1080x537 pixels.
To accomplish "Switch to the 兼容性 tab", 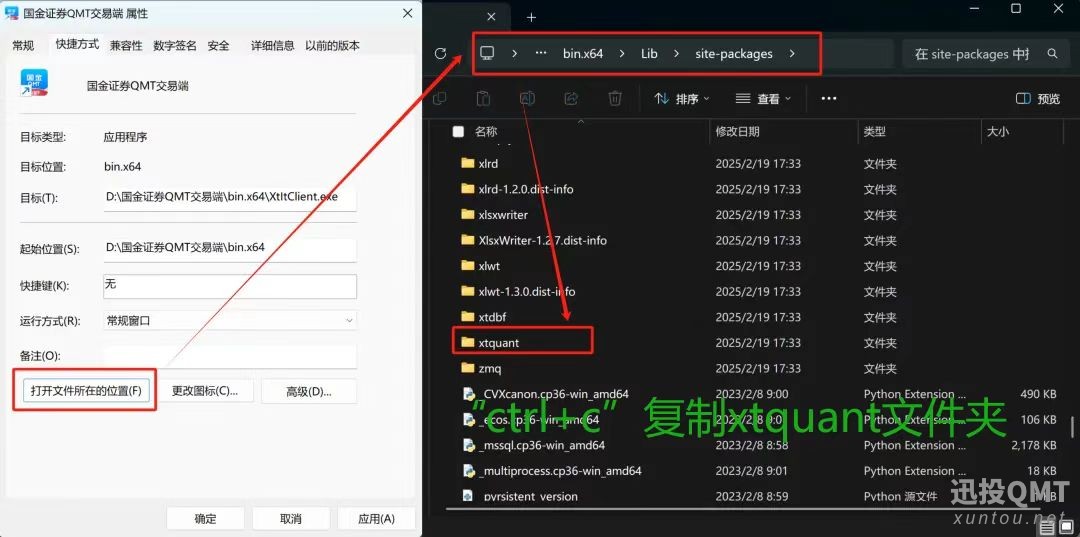I will 126,45.
